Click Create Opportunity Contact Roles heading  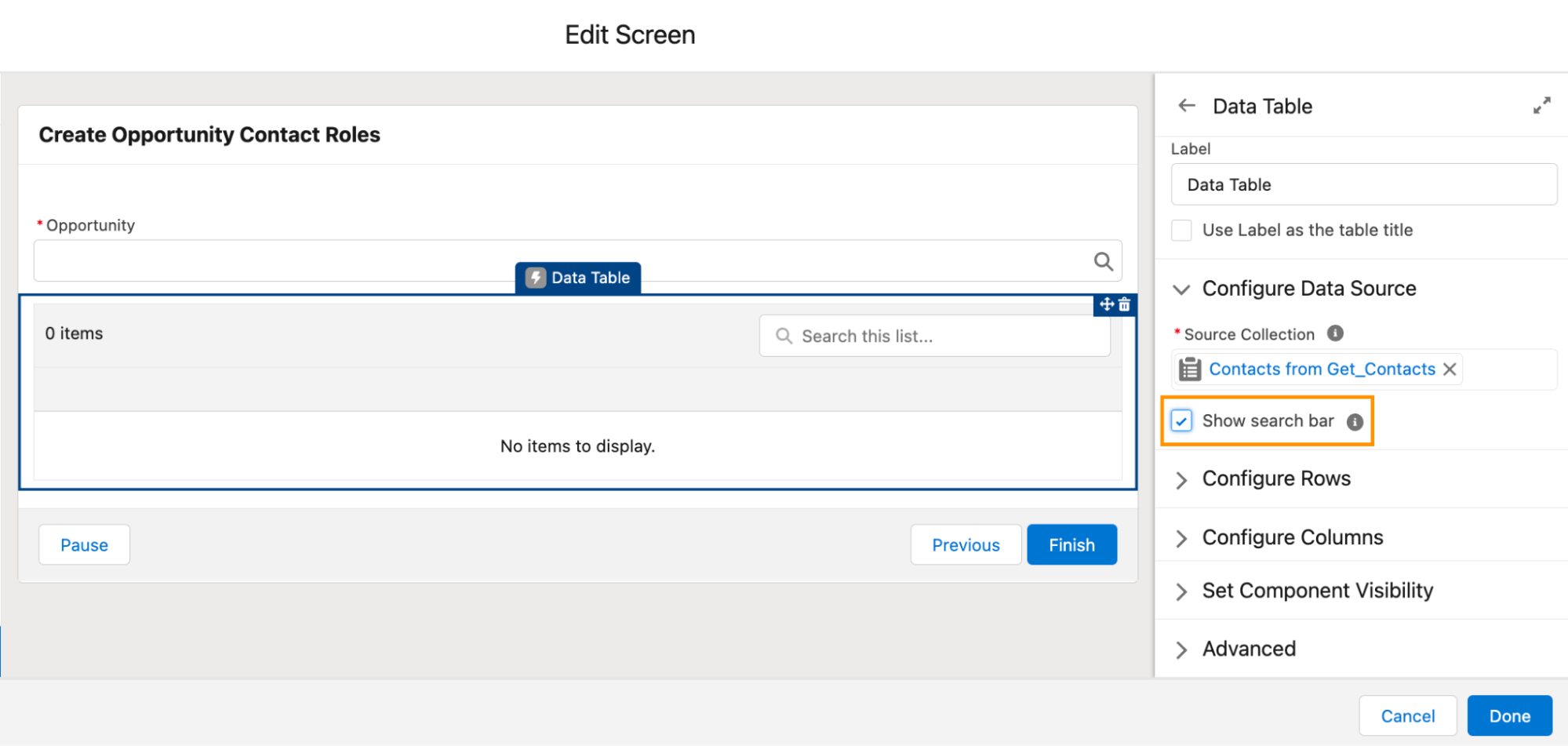tap(209, 135)
